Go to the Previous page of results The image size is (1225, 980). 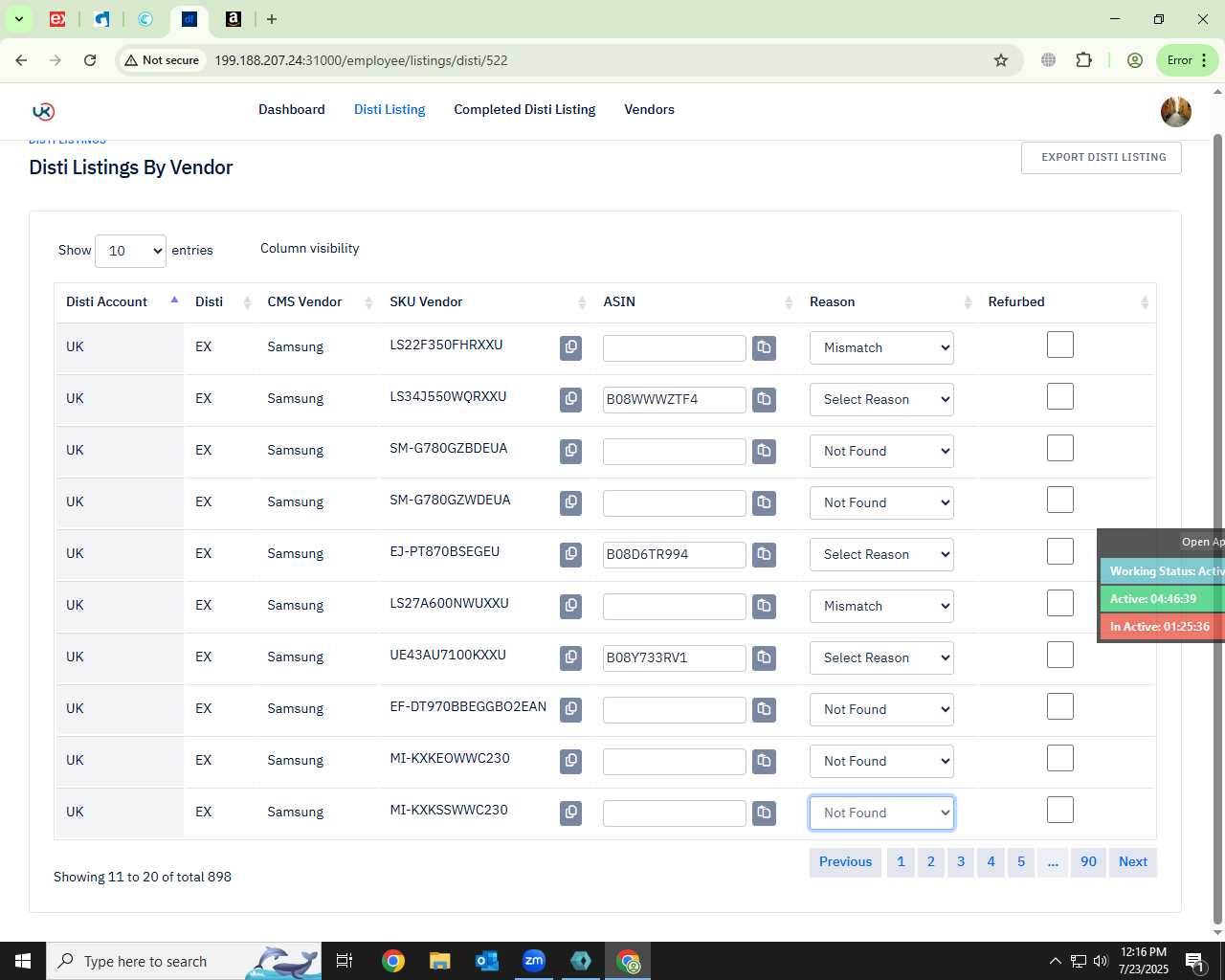pyautogui.click(x=845, y=862)
